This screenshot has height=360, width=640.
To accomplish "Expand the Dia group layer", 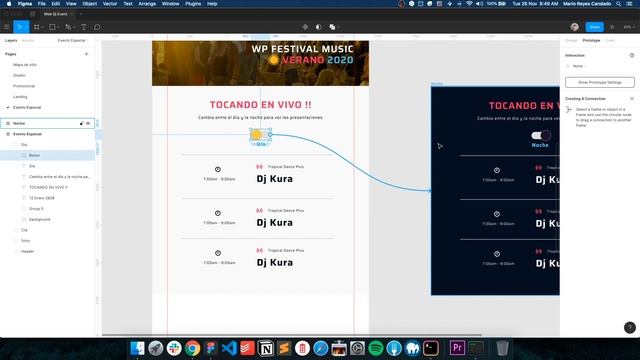I will [x=17, y=144].
